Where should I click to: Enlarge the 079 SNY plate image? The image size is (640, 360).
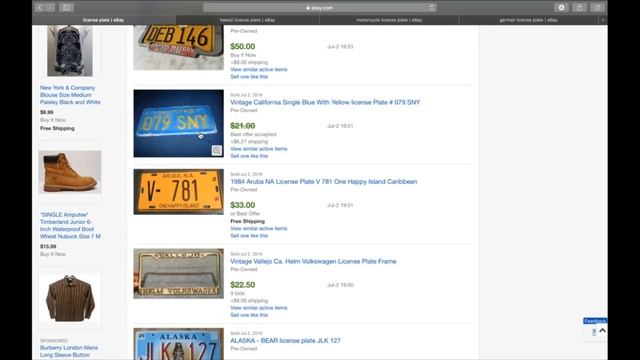217,150
